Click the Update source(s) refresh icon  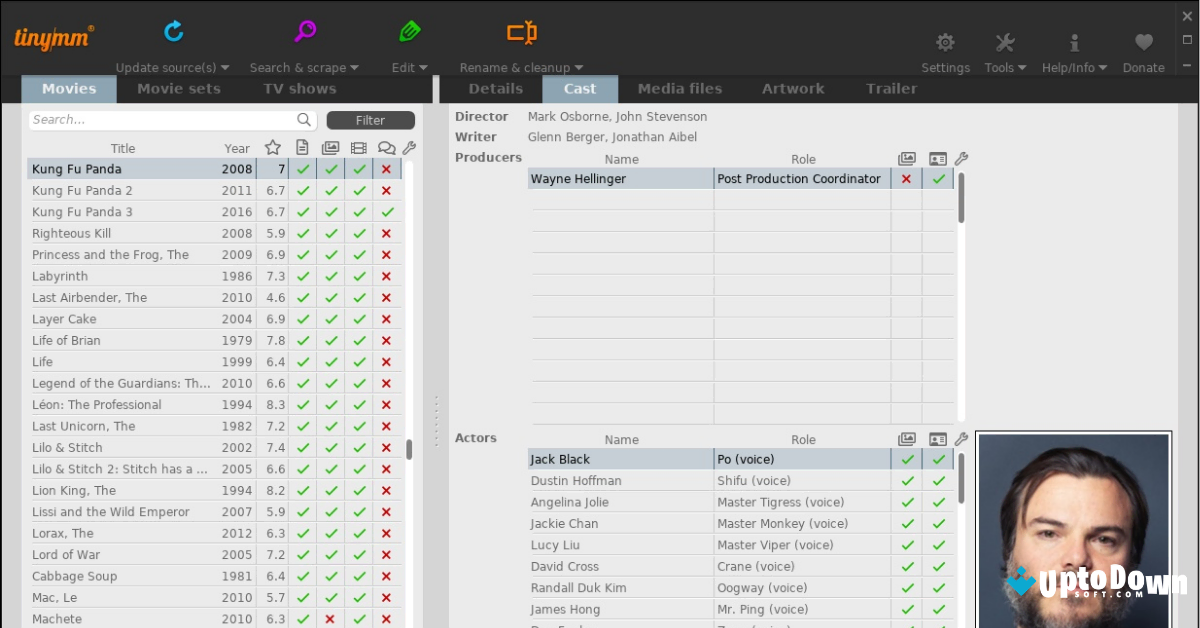point(172,31)
